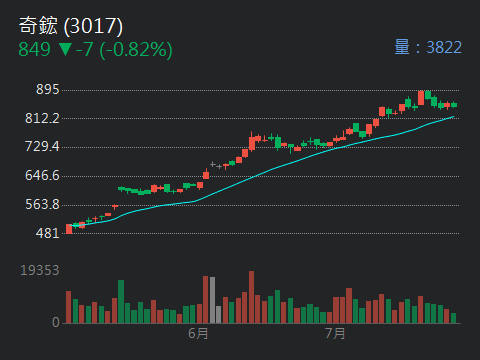480x360 pixels.
Task: Click the 729.4 price axis label
Action: pyautogui.click(x=42, y=146)
